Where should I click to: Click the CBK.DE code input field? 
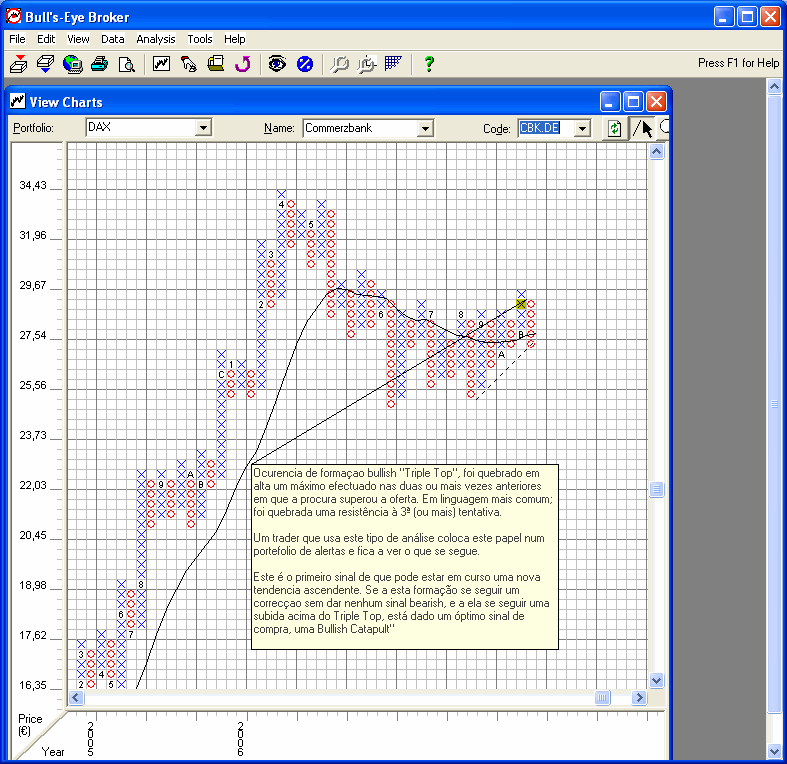pyautogui.click(x=546, y=128)
